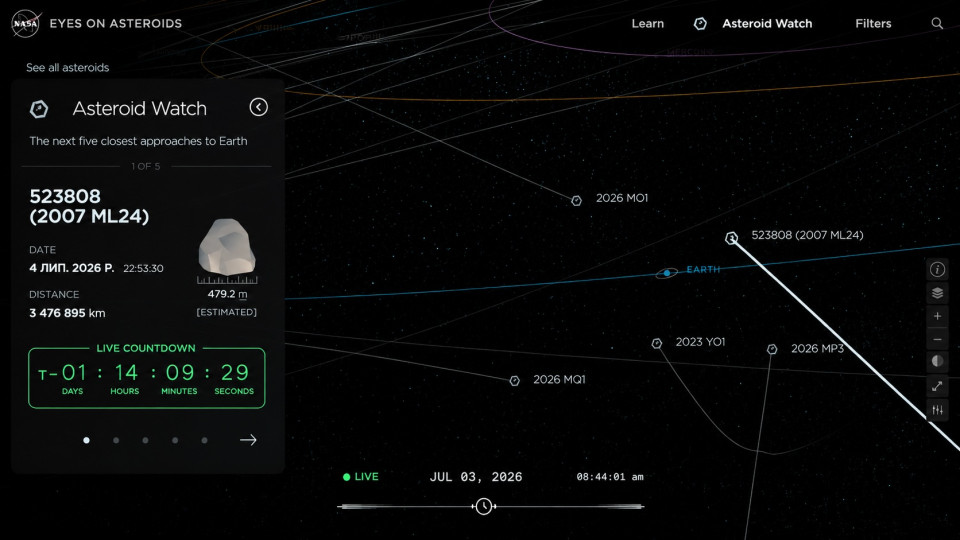
Task: Click the 2026 MO1 label
Action: (x=622, y=198)
